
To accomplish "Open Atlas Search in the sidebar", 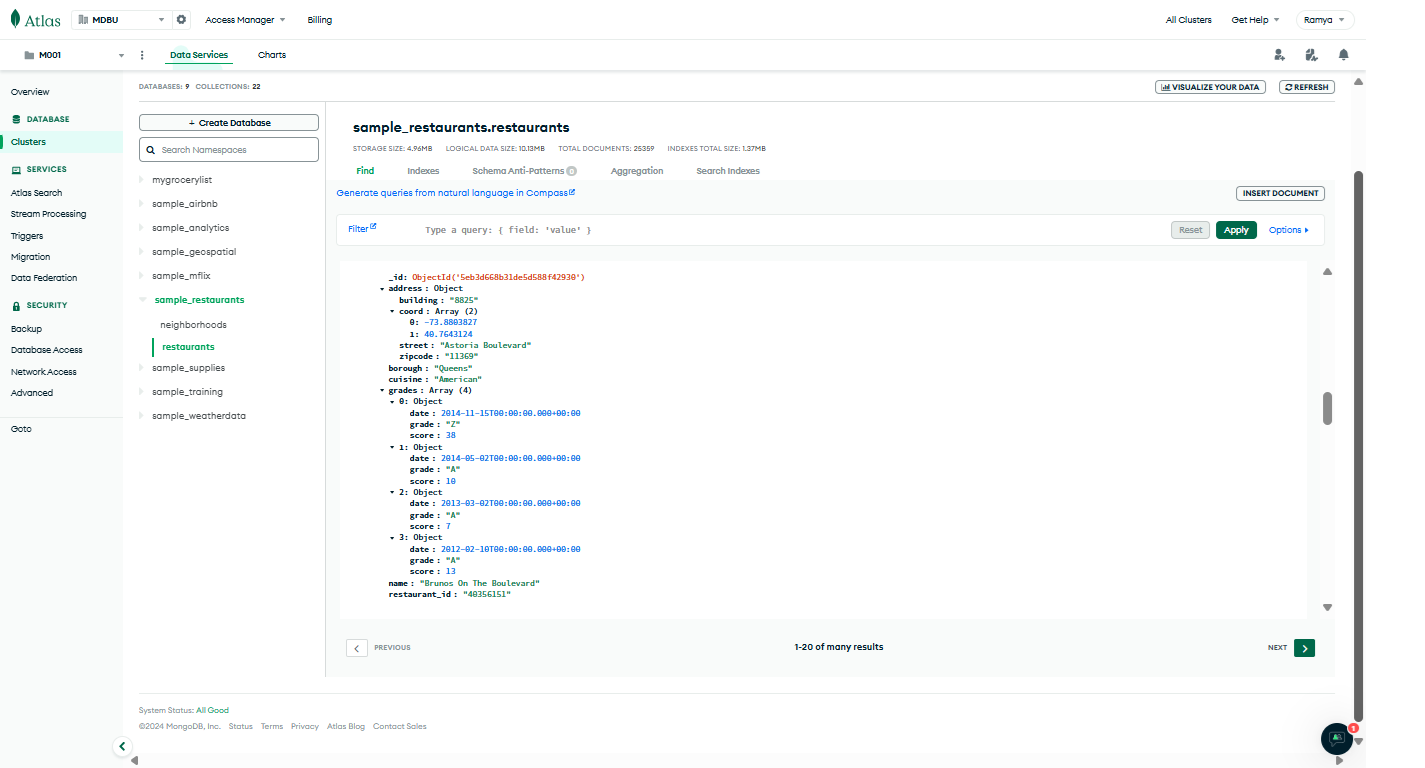I will 36,193.
